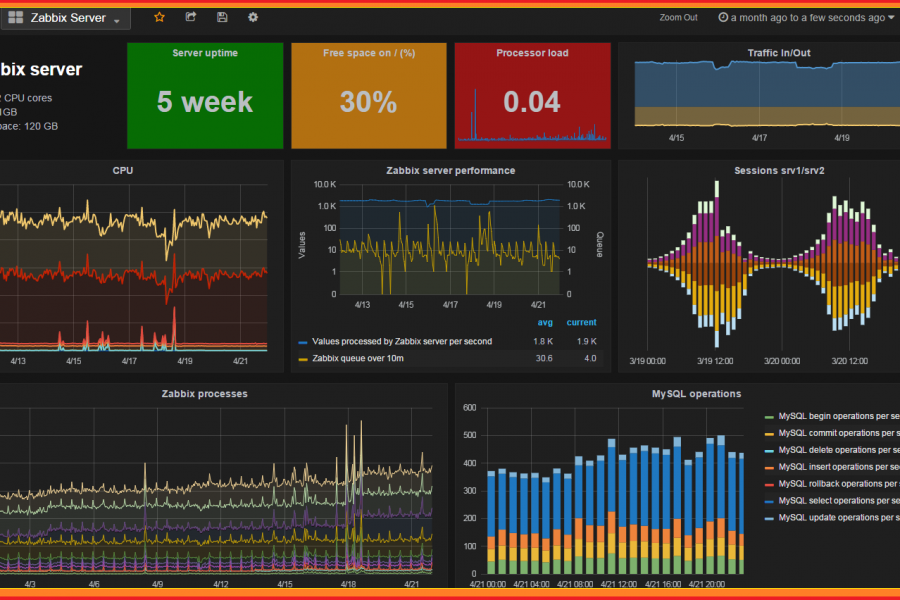The height and width of the screenshot is (600, 900).
Task: Click the share dashboard icon
Action: click(x=191, y=17)
